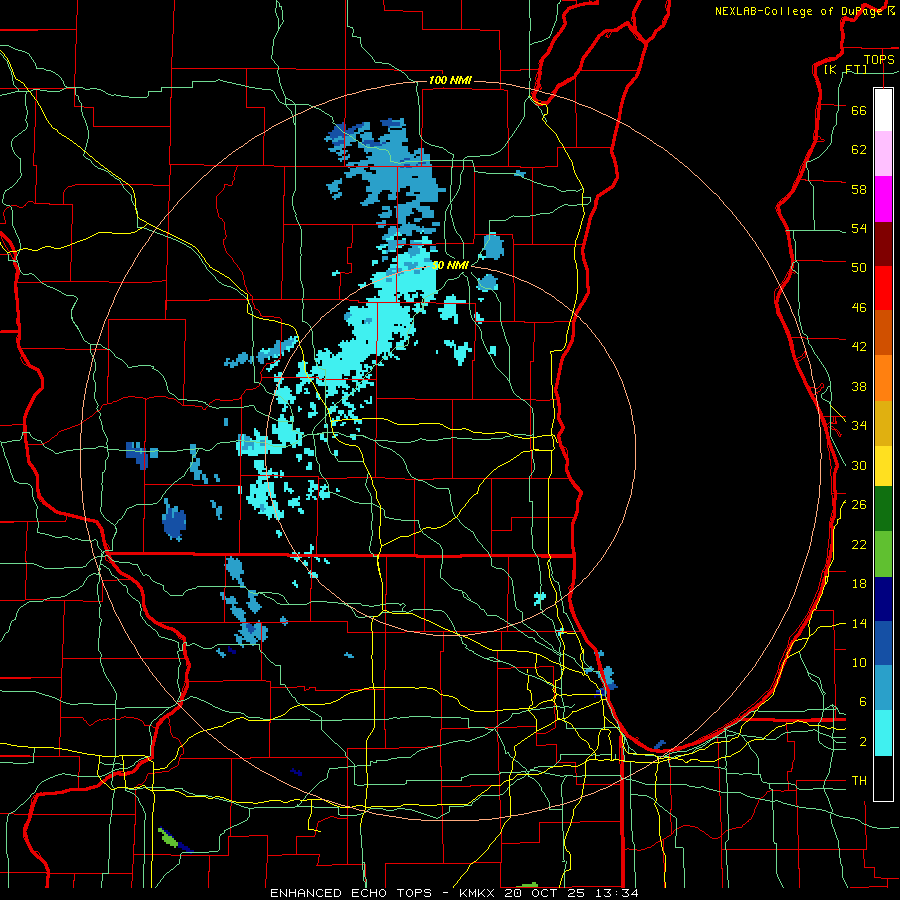The image size is (900, 900).
Task: Click the 54 legend value
Action: click(x=859, y=228)
